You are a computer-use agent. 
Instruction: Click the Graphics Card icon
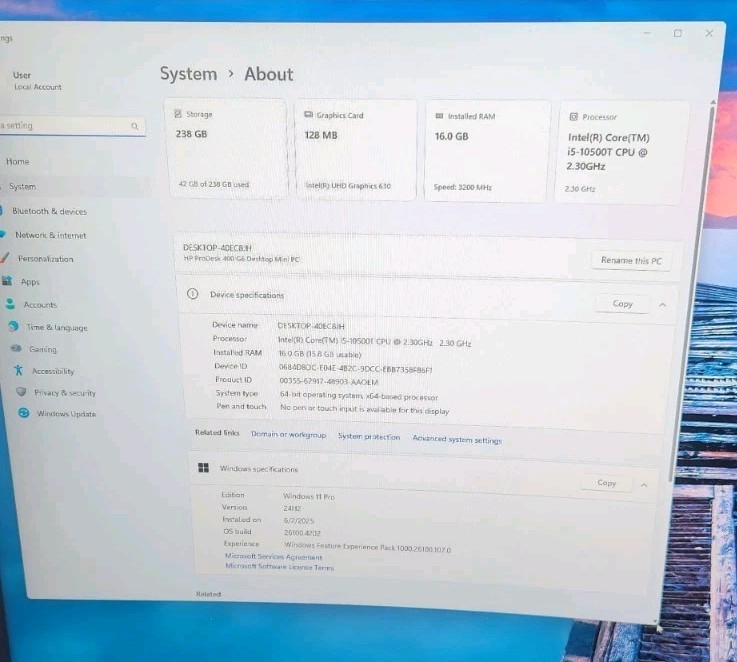[x=308, y=115]
